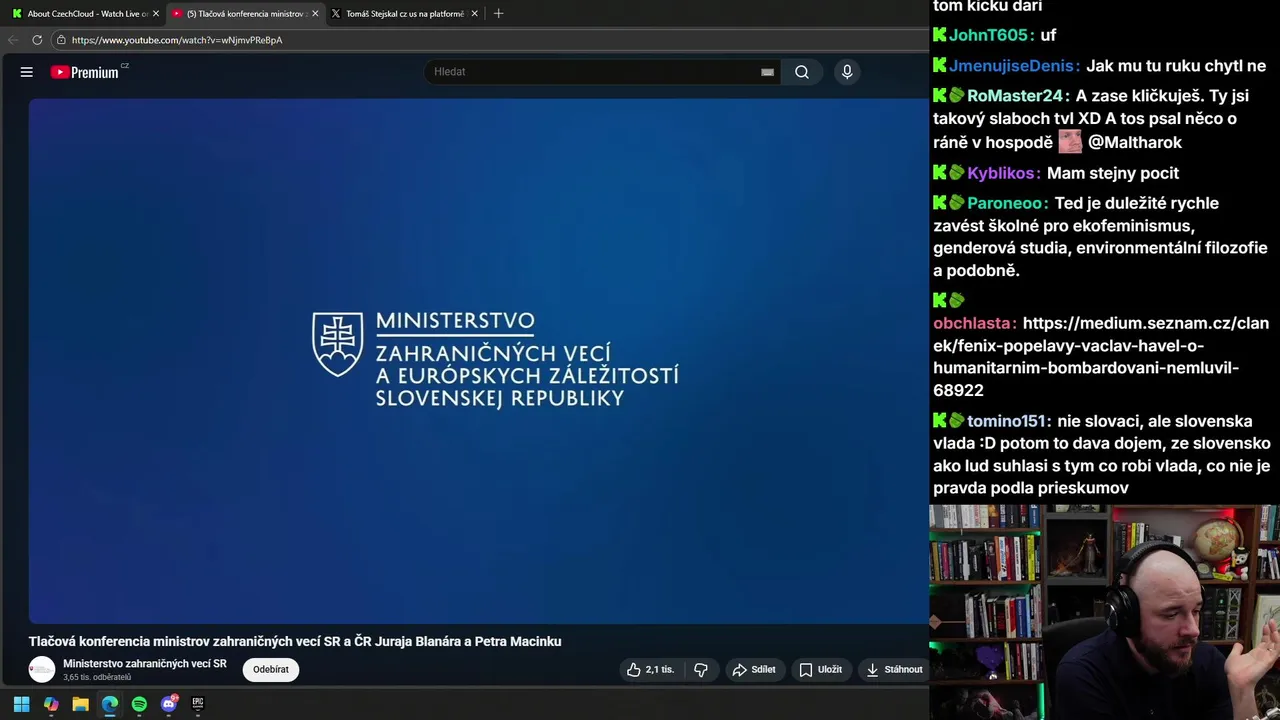
Task: Save video with Uložit button
Action: click(820, 670)
